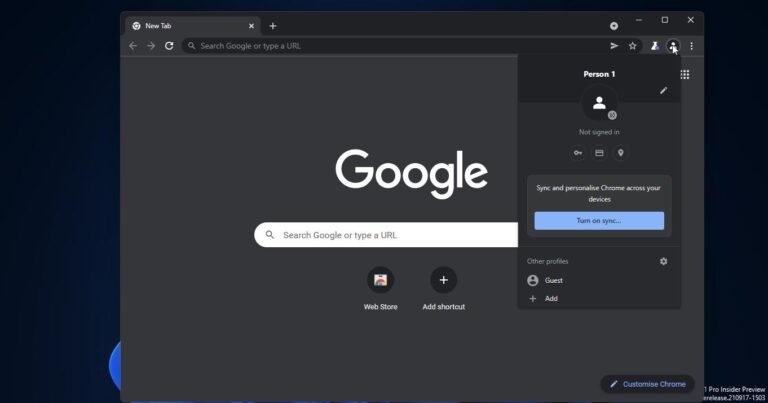Click the Customise Chrome button
The image size is (768, 403).
coord(648,384)
